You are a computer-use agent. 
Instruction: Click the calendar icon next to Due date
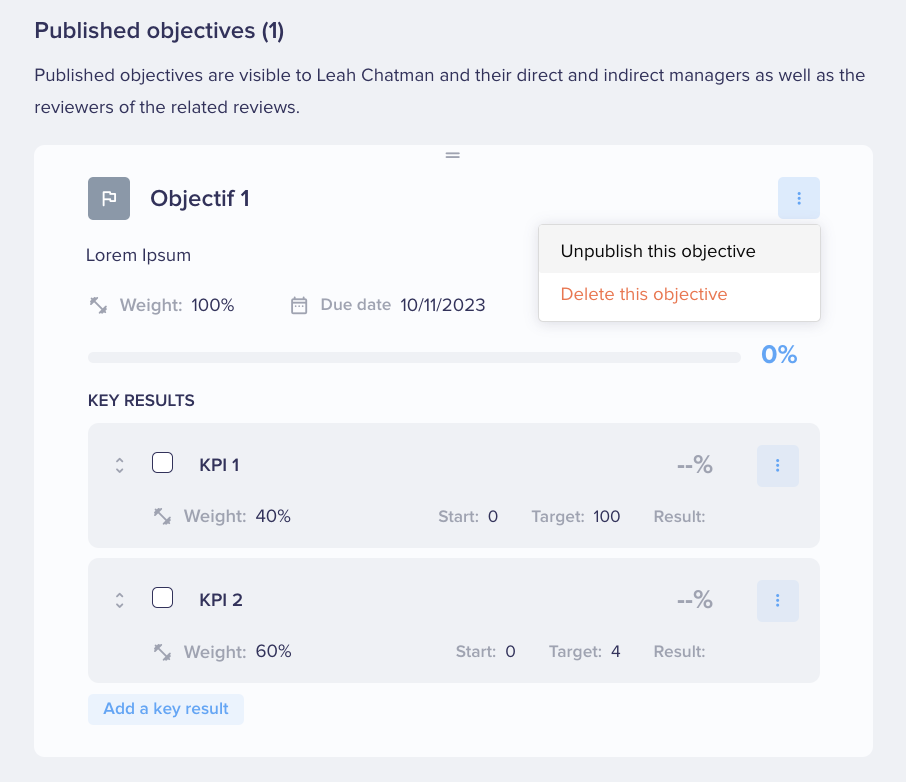pos(299,305)
